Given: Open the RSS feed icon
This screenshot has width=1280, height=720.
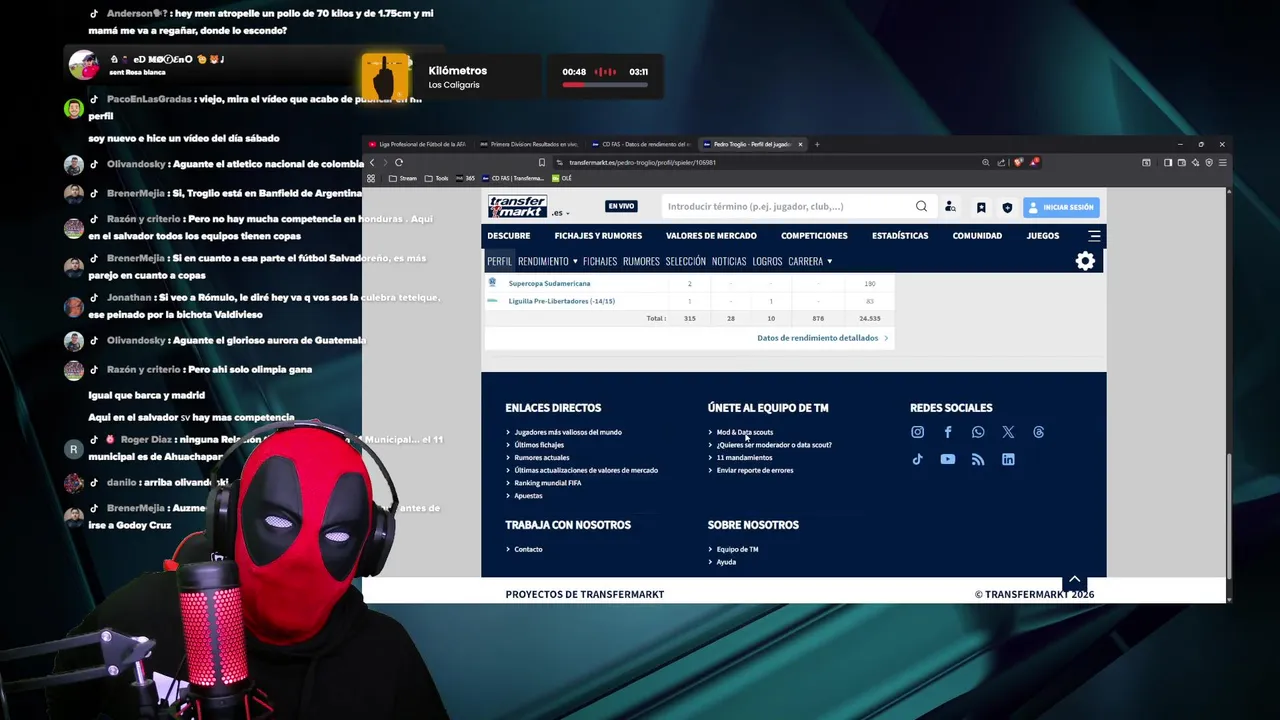Looking at the screenshot, I should [x=978, y=459].
